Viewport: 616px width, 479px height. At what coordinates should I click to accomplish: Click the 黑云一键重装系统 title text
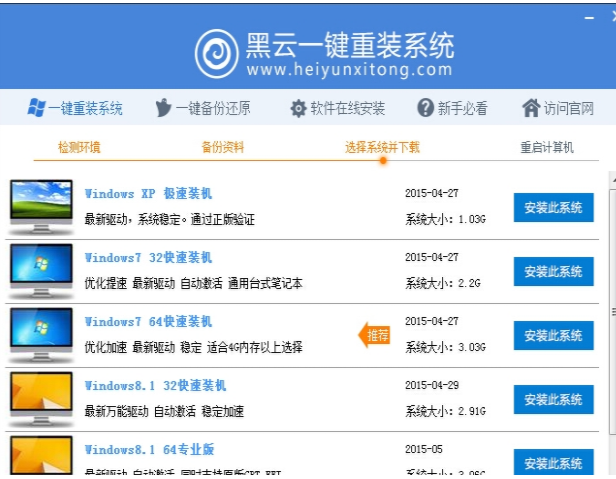tap(350, 45)
